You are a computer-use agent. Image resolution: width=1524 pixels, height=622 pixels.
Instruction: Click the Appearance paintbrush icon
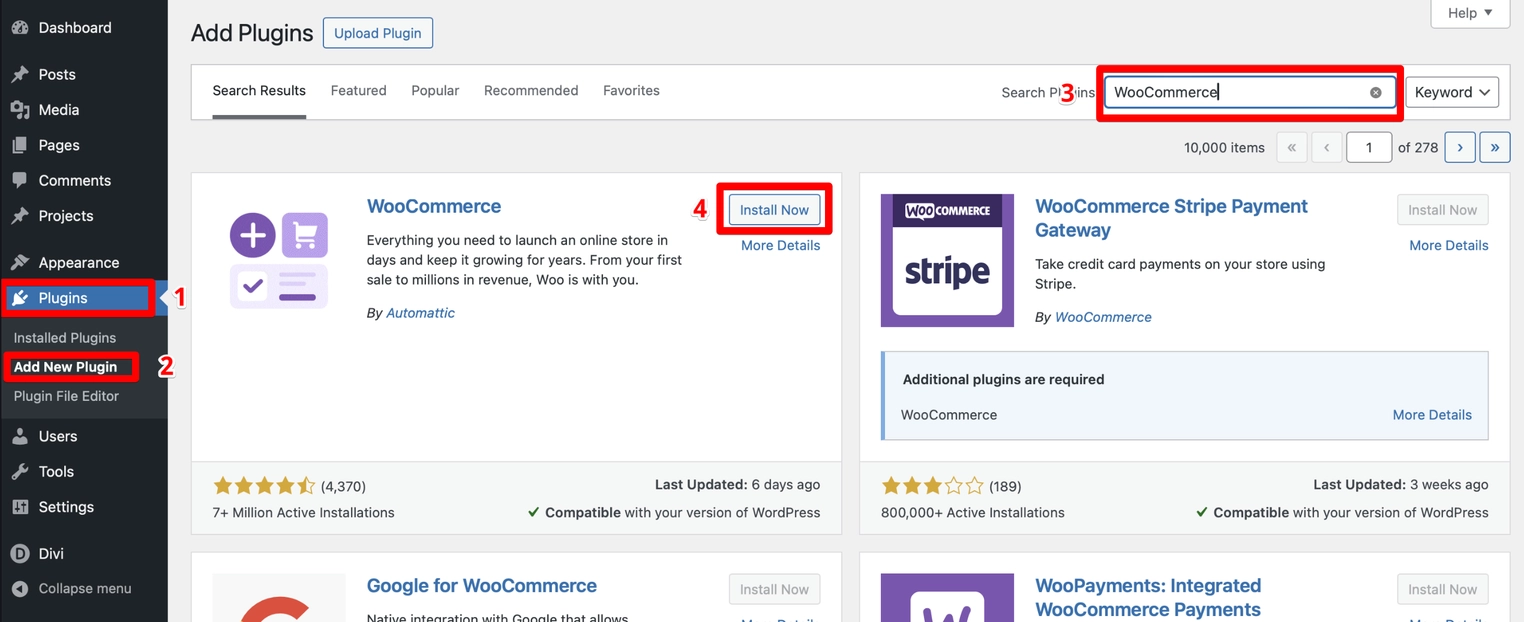[x=20, y=263]
